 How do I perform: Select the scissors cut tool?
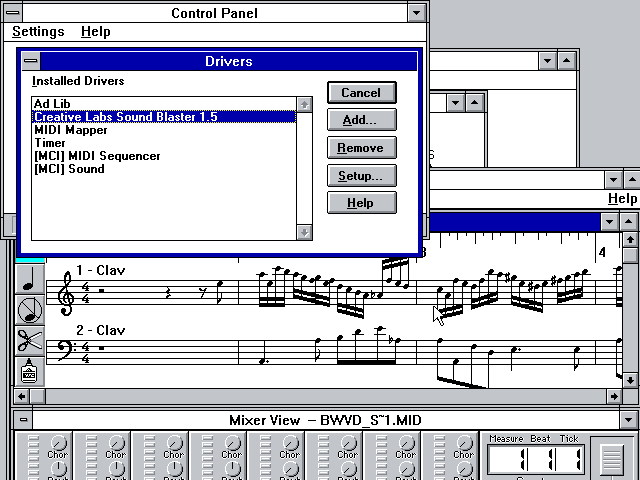[30, 341]
